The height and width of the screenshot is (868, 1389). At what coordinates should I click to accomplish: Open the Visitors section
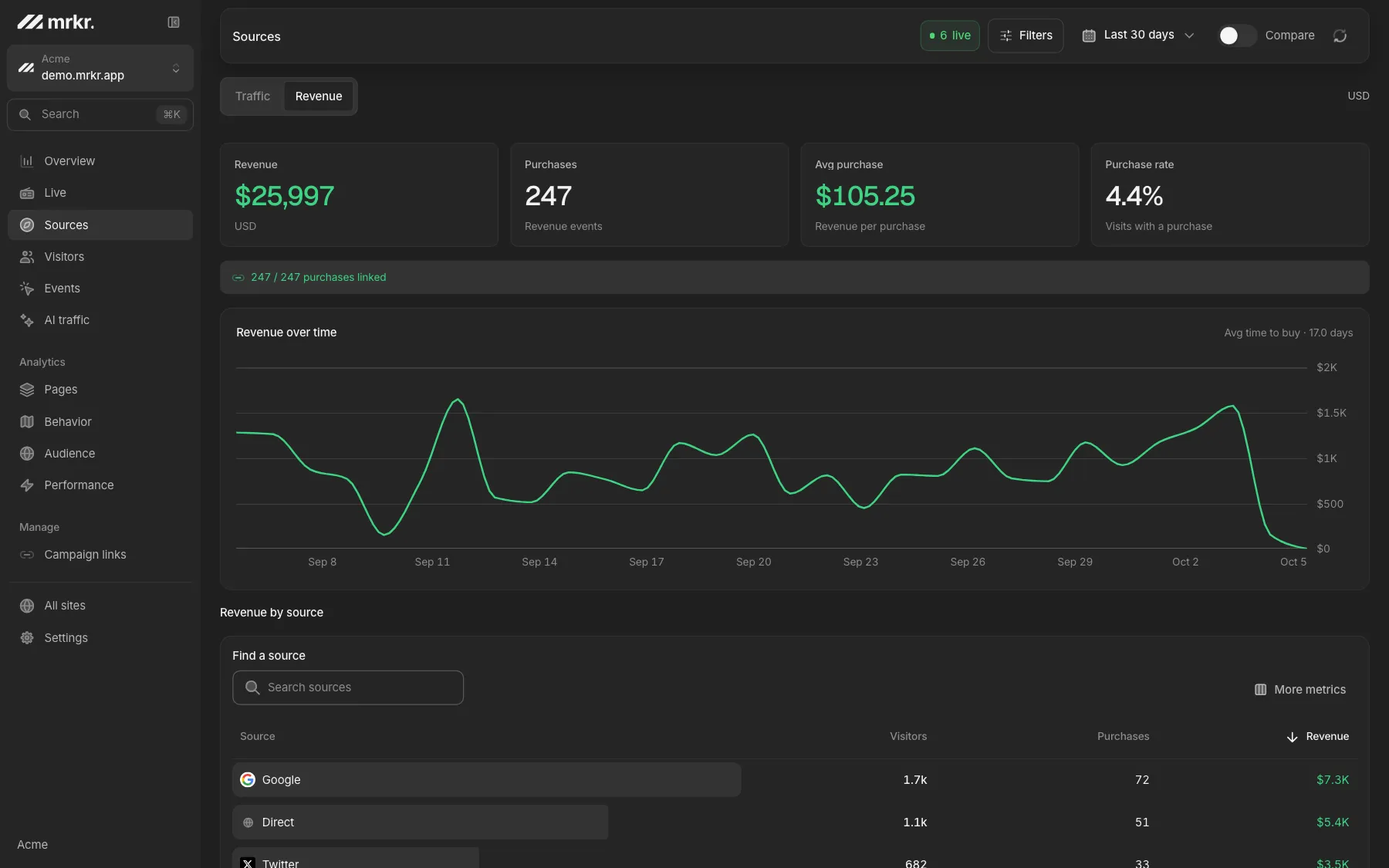[100, 257]
